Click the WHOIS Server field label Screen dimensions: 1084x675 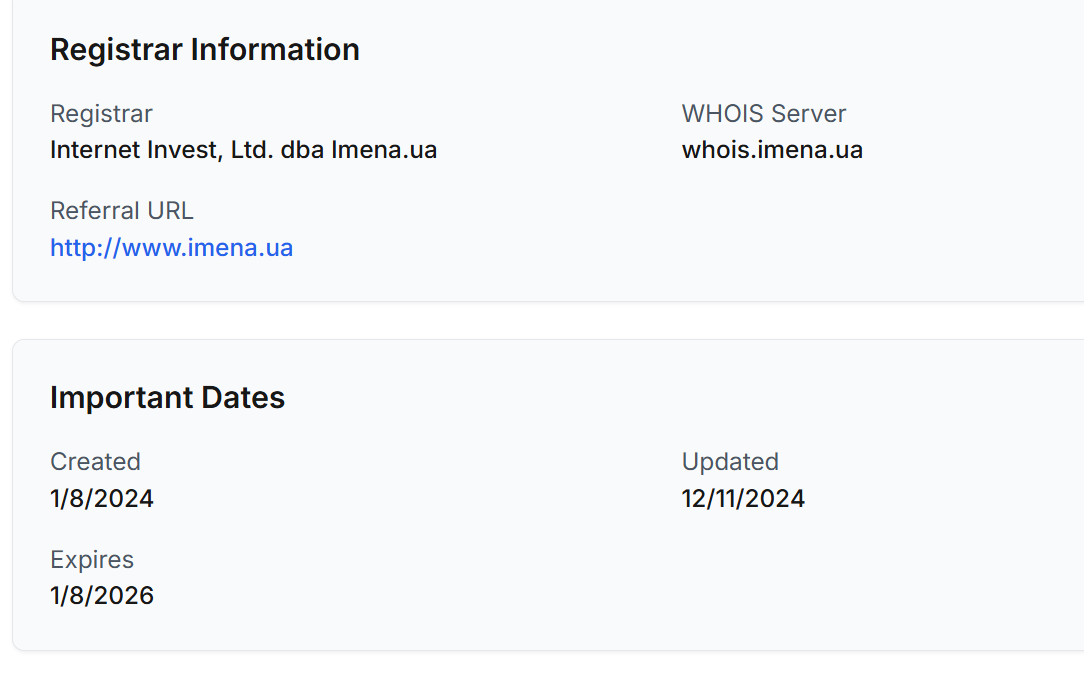763,114
